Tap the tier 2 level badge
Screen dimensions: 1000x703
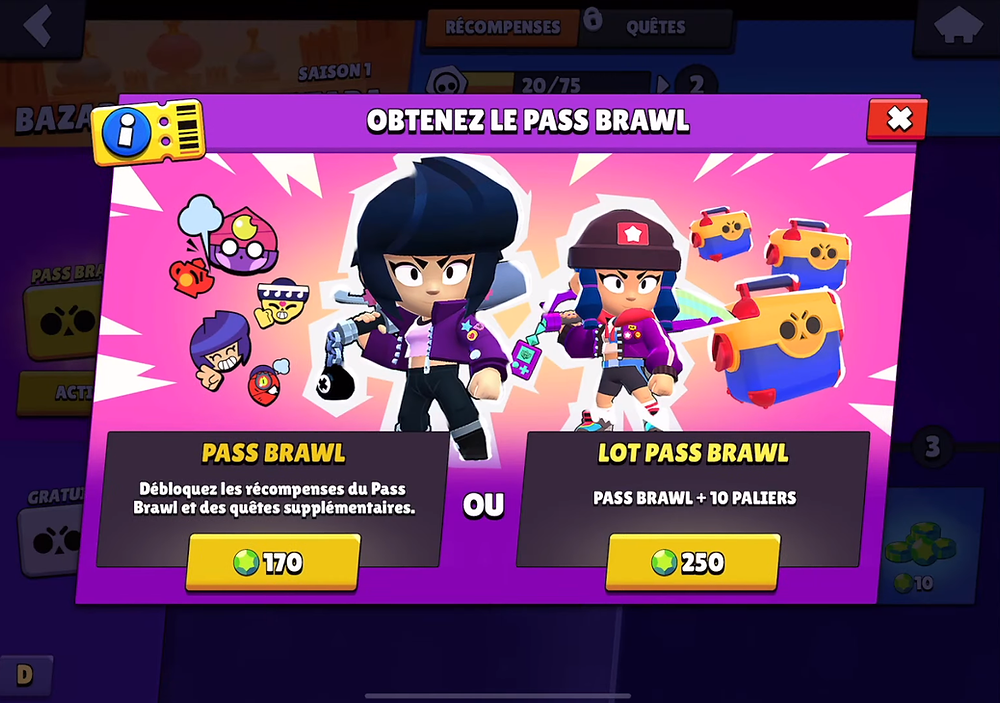pyautogui.click(x=696, y=84)
